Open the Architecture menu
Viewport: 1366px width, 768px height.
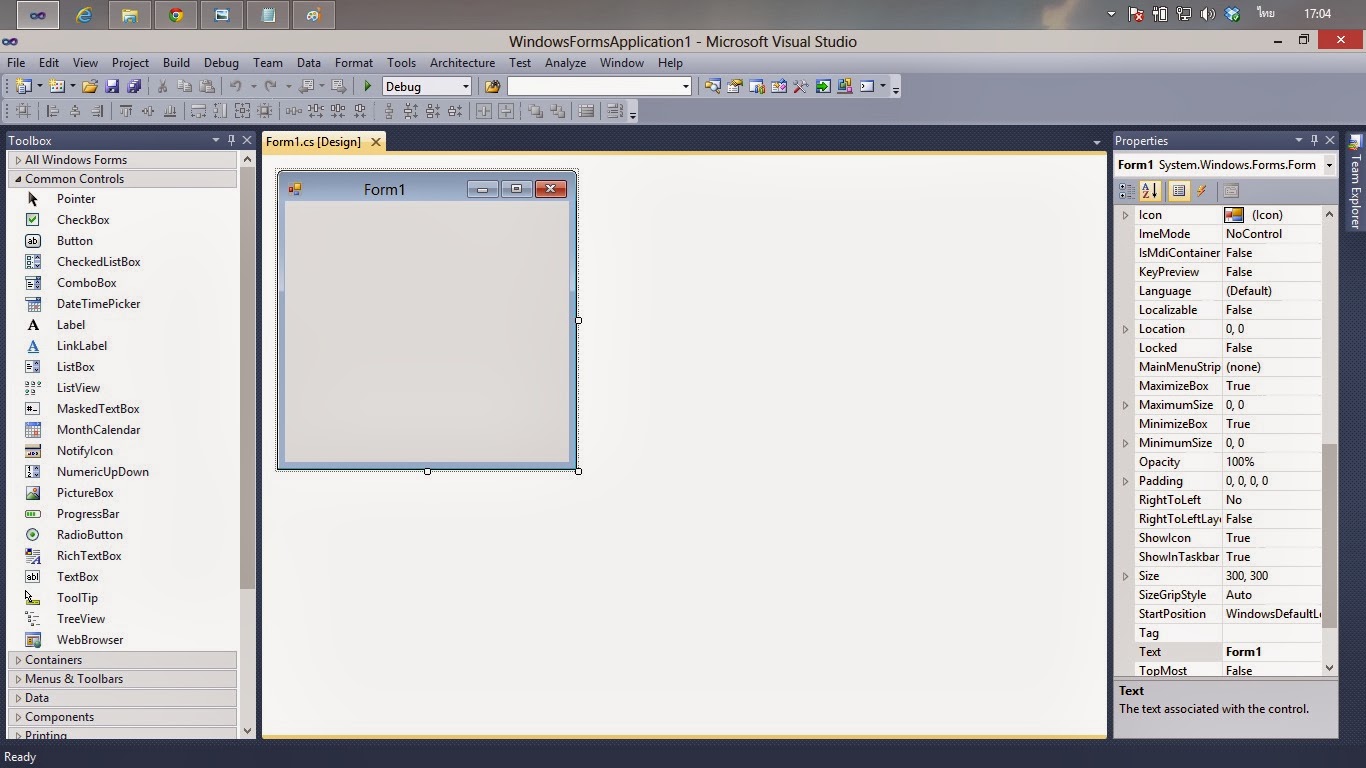click(x=462, y=63)
